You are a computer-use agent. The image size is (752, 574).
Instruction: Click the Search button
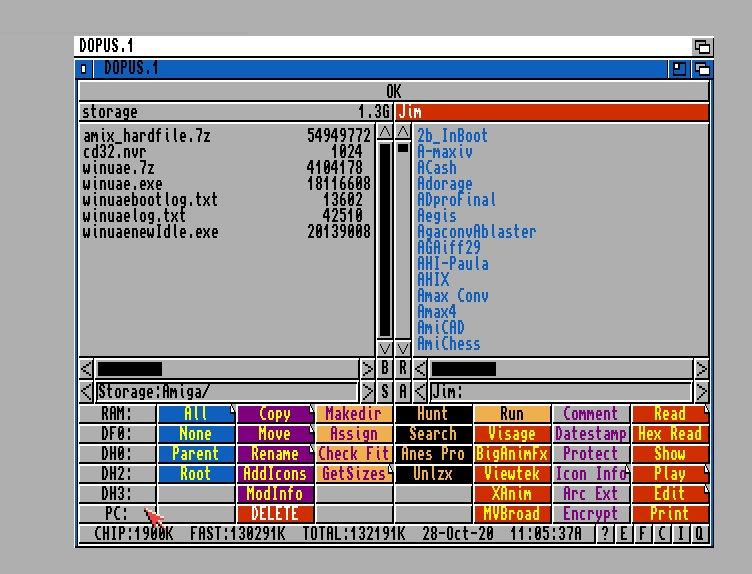tap(433, 433)
